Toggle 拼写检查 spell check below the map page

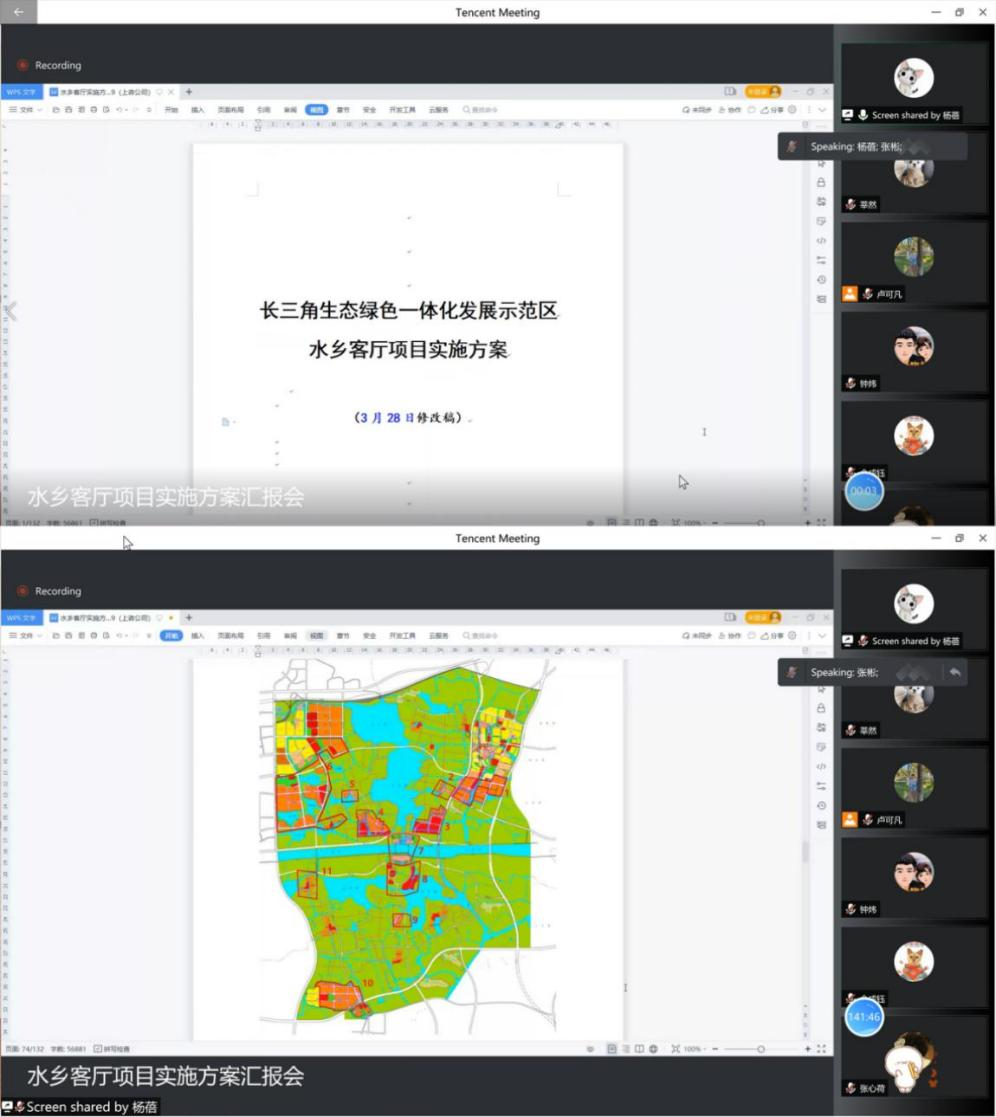(x=112, y=1049)
